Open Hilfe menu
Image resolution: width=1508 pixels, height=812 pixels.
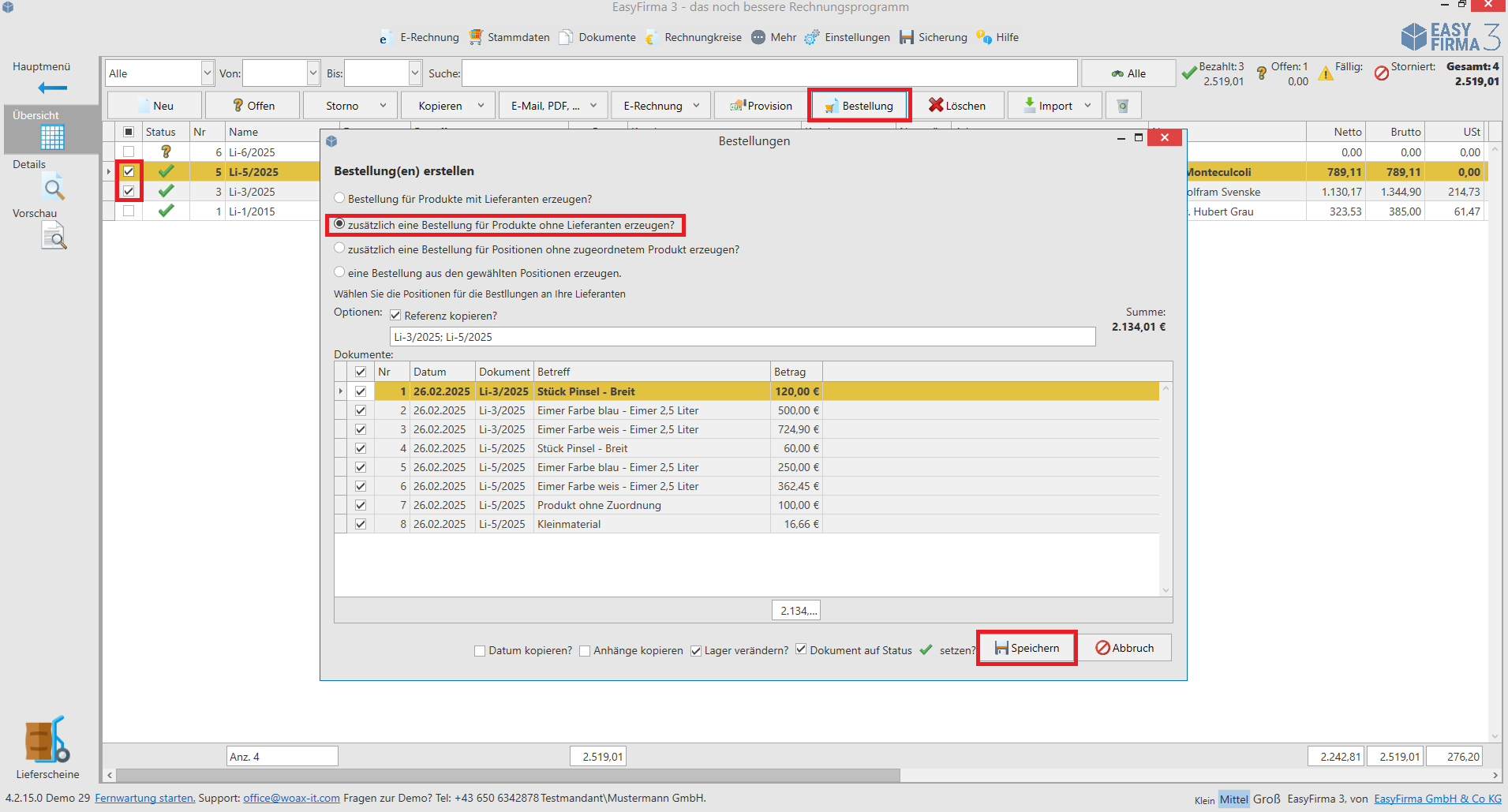tap(997, 37)
